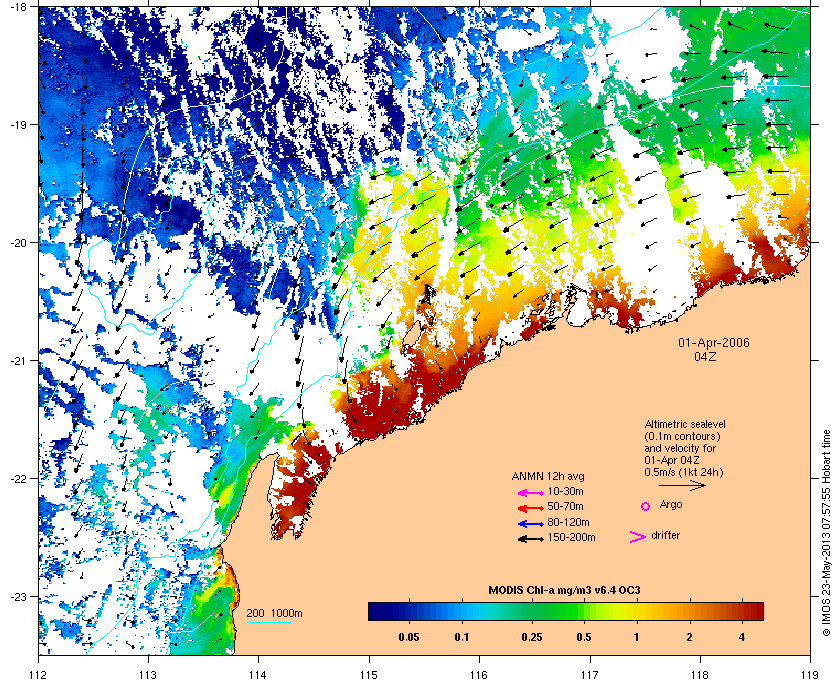
Task: Click the longitude label 116
Action: 479,674
